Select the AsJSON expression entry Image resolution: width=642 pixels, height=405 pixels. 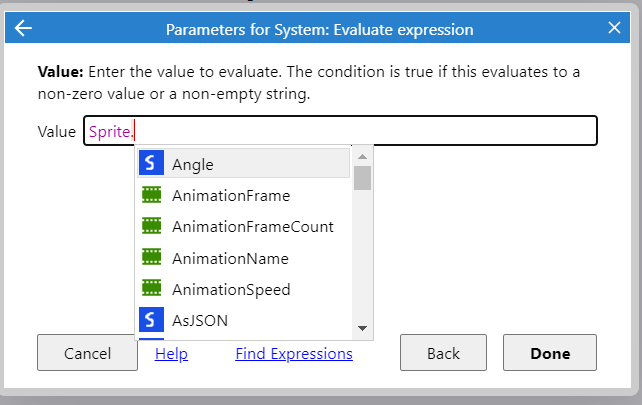click(x=200, y=321)
